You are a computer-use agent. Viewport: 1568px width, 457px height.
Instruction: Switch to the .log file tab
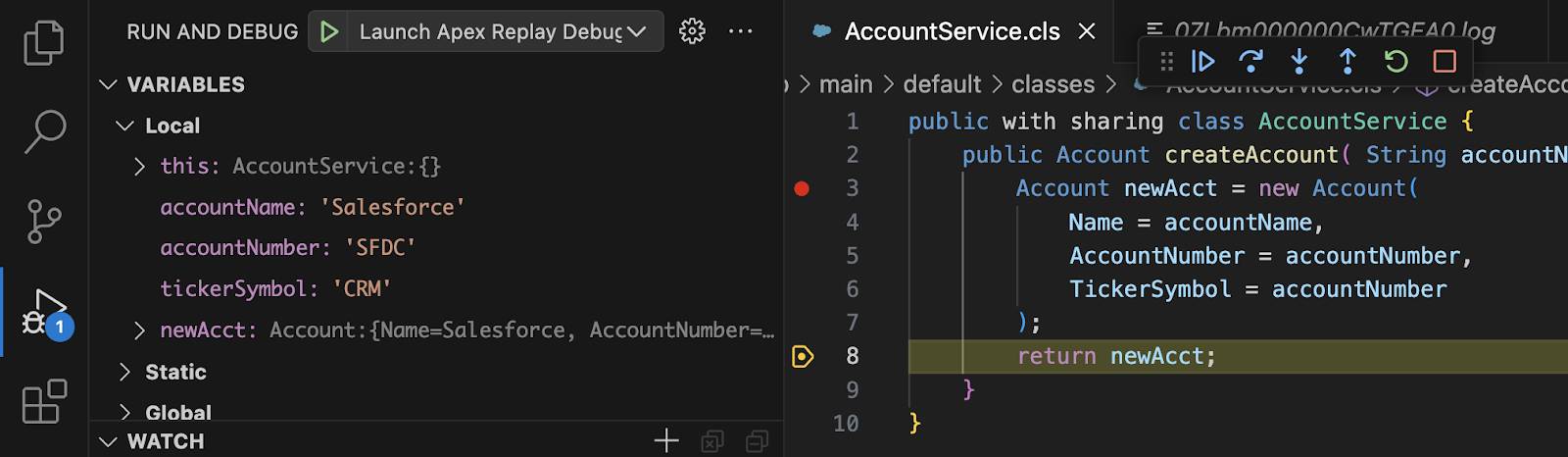point(1334,31)
